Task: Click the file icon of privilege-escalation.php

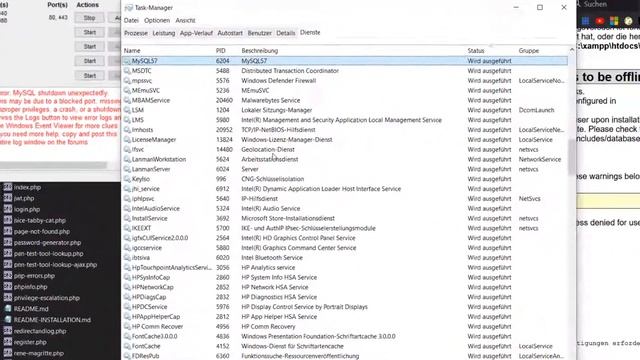Action: click(8, 298)
